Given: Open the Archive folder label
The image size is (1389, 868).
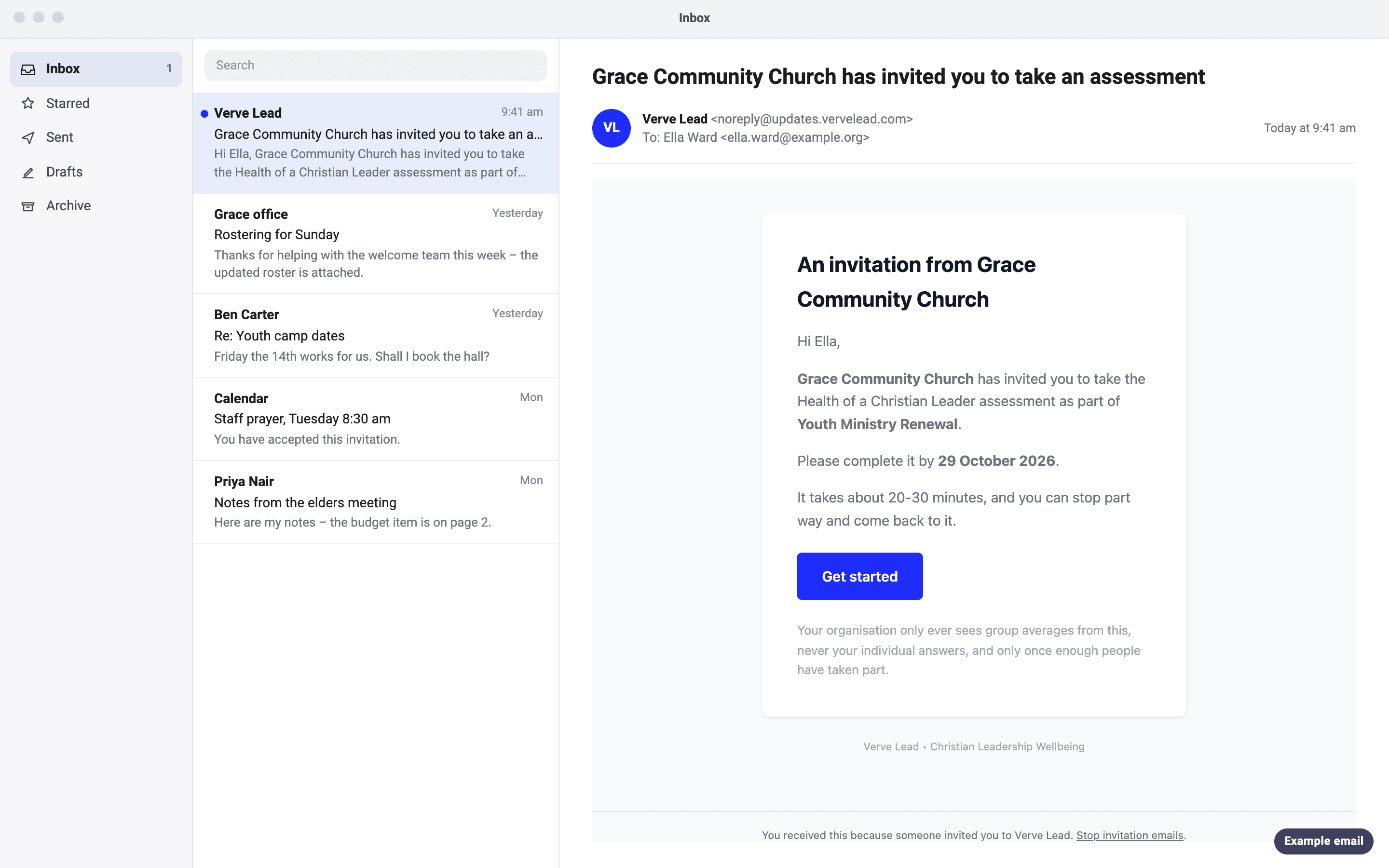Looking at the screenshot, I should pos(68,205).
